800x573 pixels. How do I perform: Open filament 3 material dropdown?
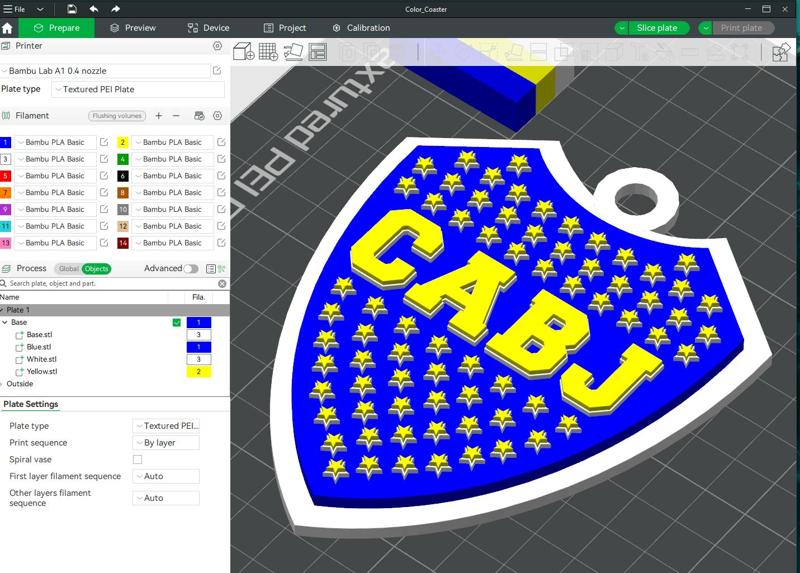point(55,159)
